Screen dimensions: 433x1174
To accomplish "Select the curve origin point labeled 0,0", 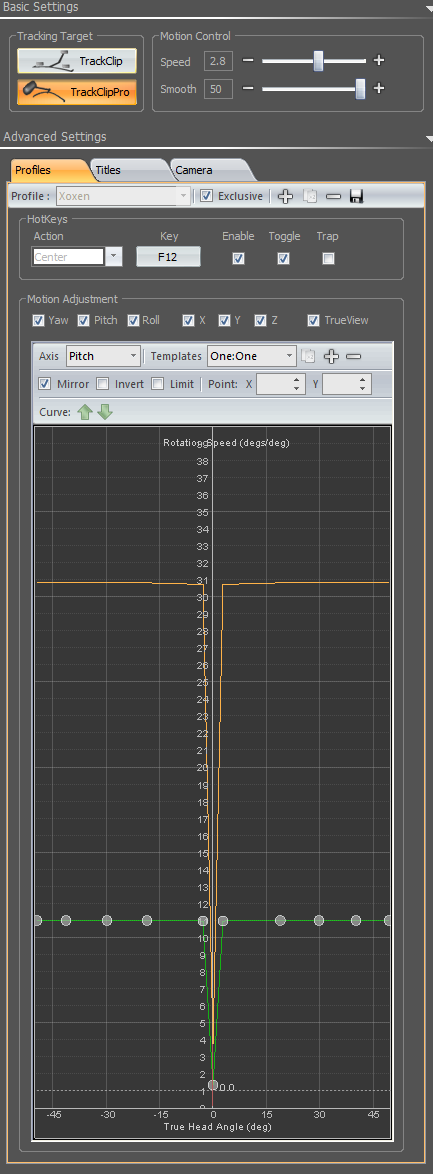I will click(x=214, y=1085).
